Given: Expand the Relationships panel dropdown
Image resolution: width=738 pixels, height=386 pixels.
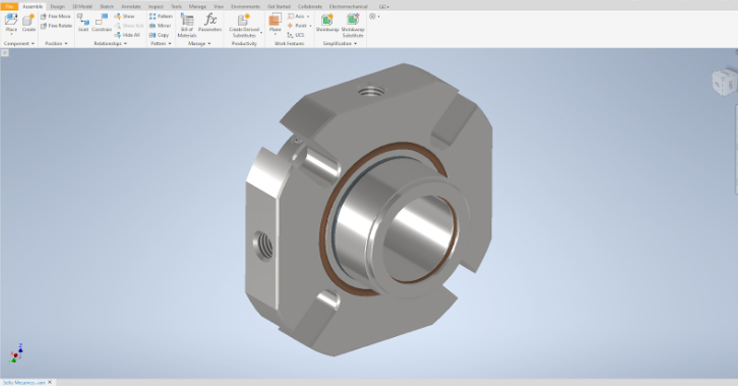Looking at the screenshot, I should click(110, 43).
